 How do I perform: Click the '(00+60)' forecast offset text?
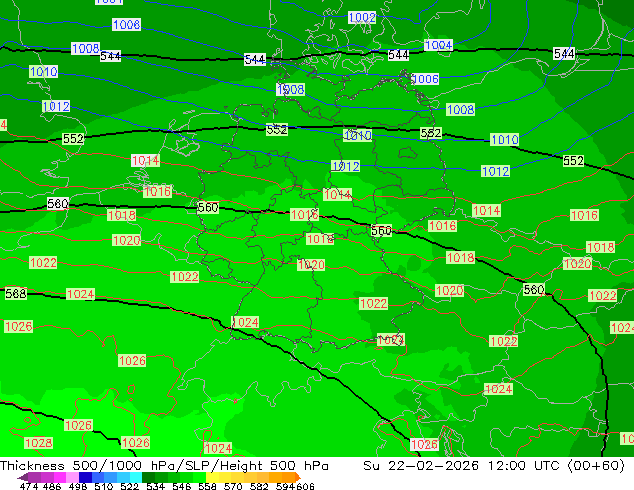(x=596, y=465)
